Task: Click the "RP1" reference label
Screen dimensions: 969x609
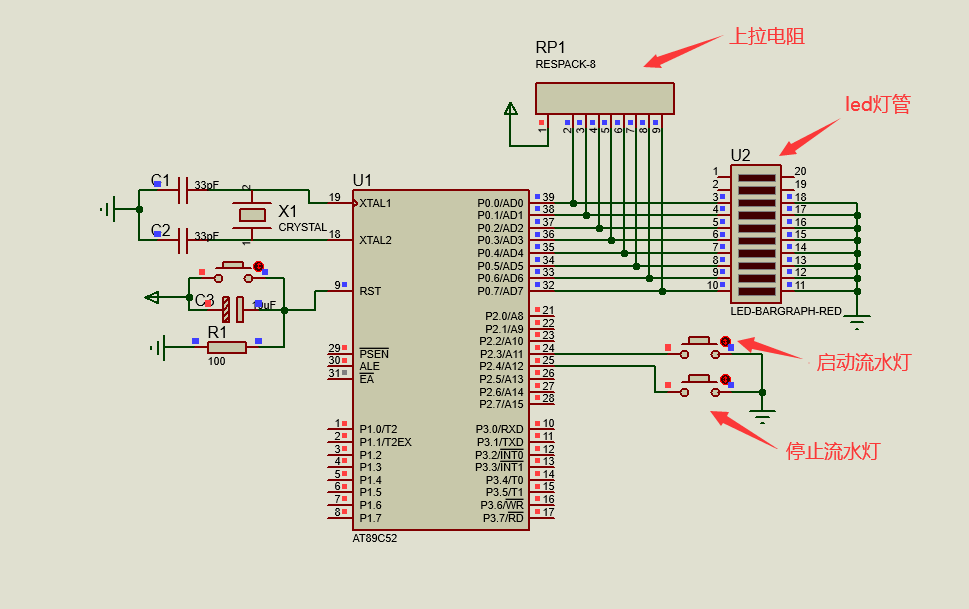Action: [550, 47]
